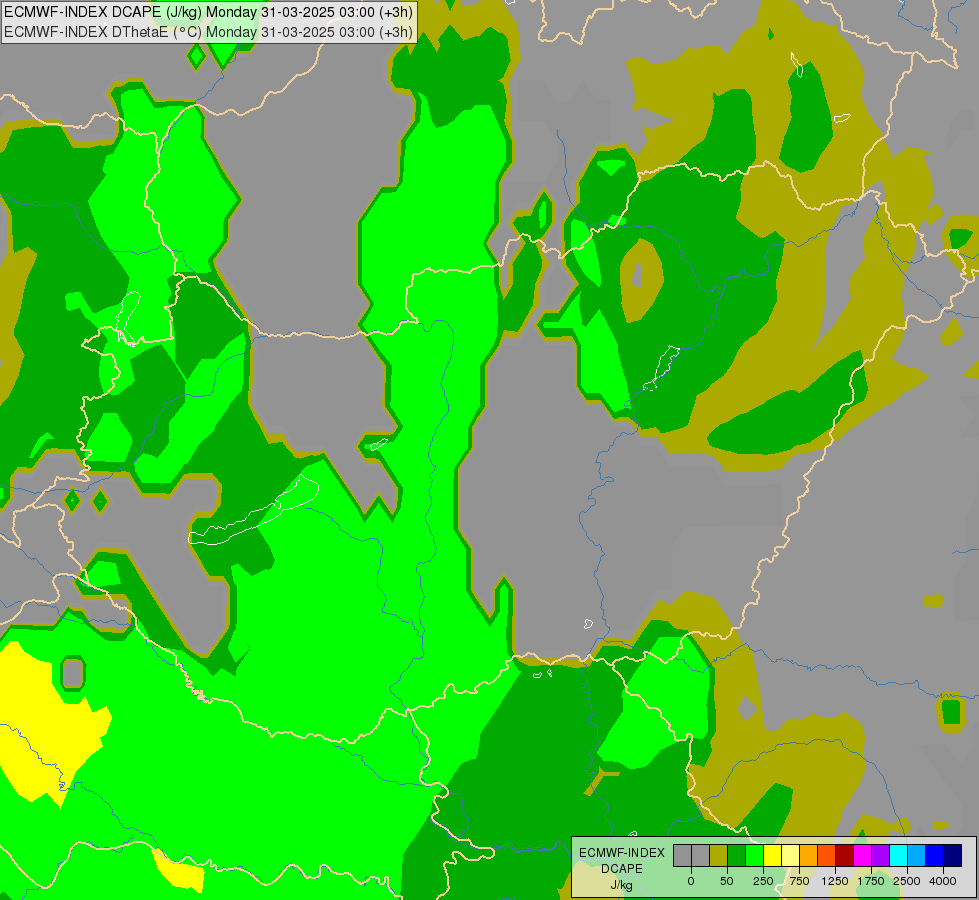Click the dark red legend swatch
This screenshot has width=979, height=900.
coord(845,855)
